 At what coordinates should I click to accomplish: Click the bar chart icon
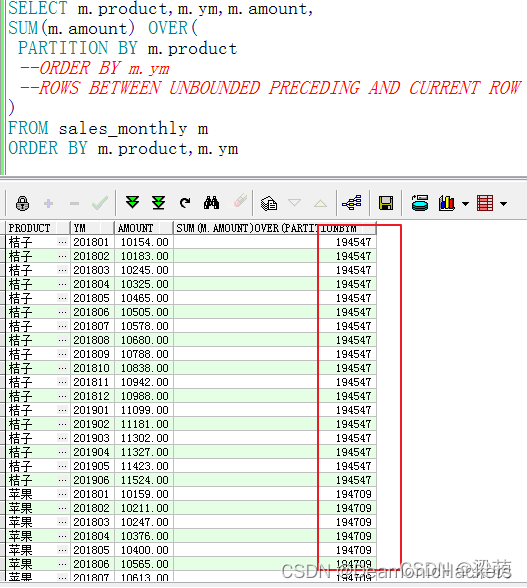pos(447,203)
